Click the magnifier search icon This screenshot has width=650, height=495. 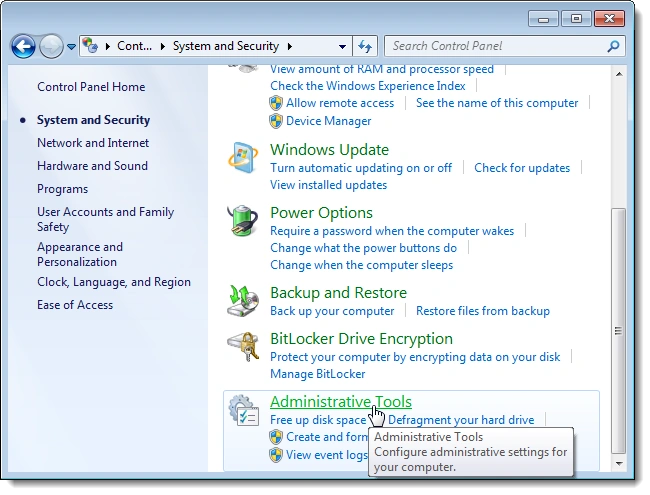[614, 46]
